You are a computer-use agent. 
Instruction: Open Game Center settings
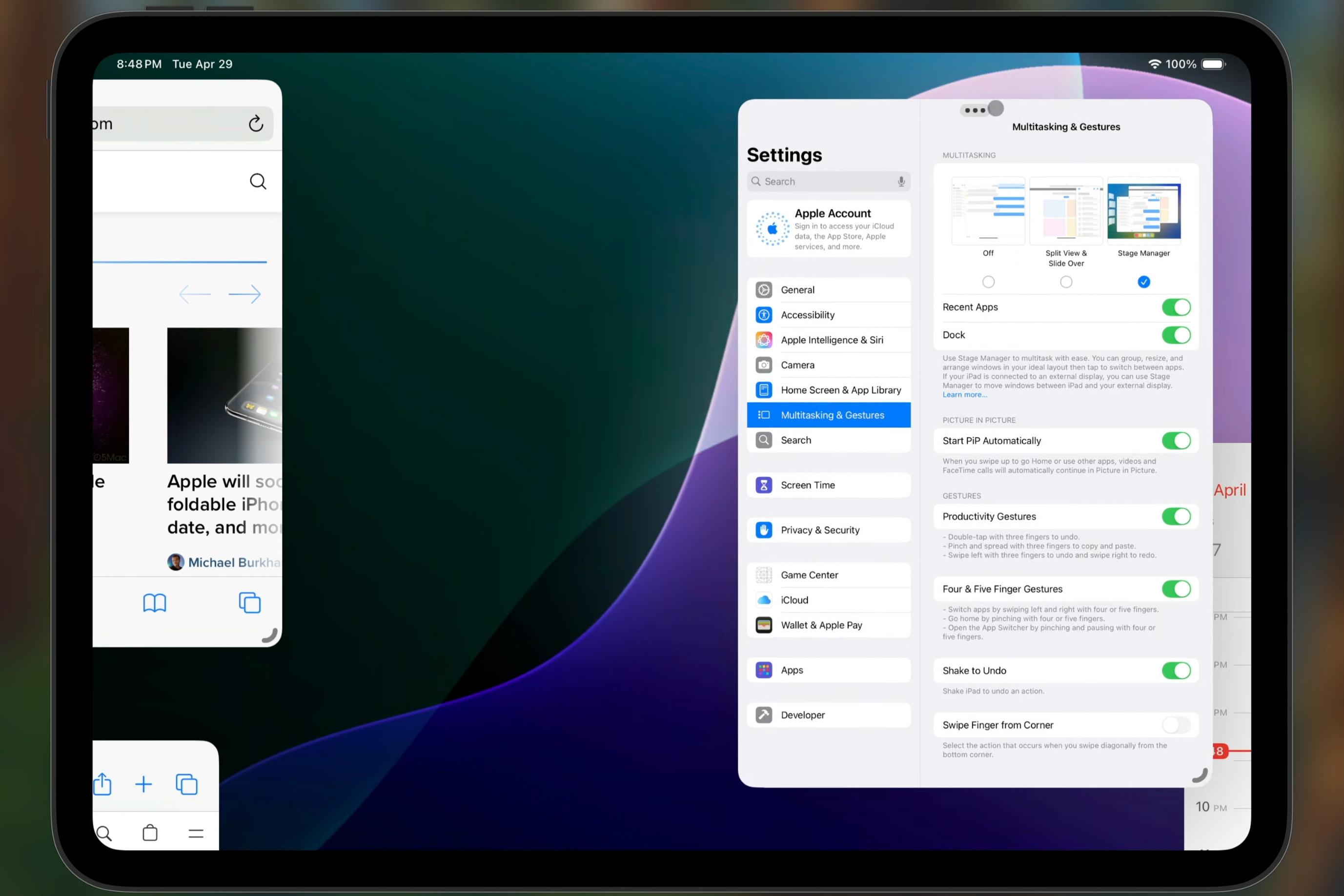click(829, 575)
